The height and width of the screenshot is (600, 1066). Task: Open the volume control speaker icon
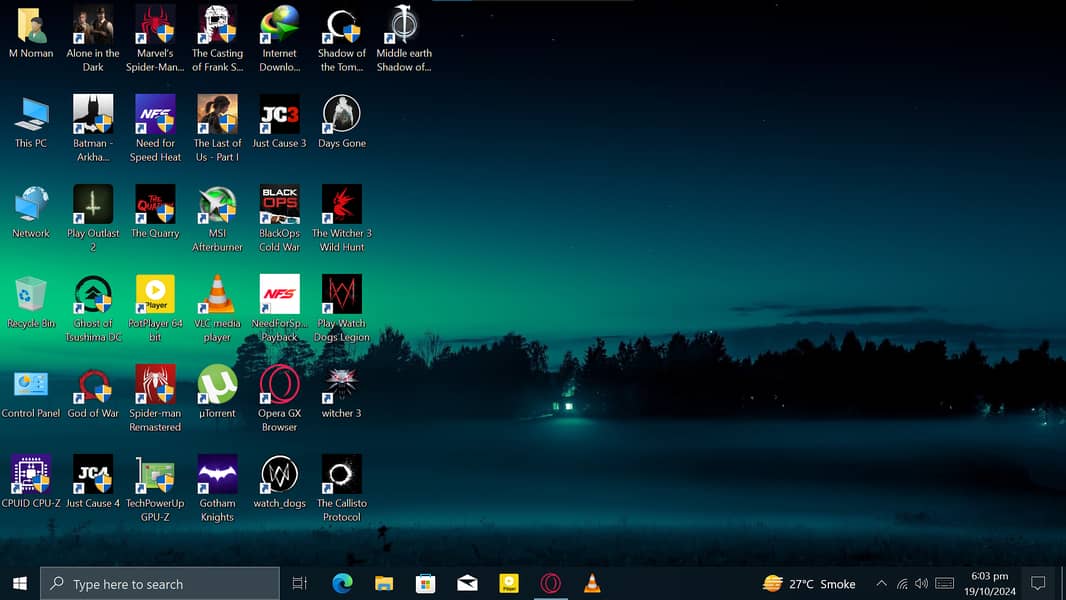921,584
